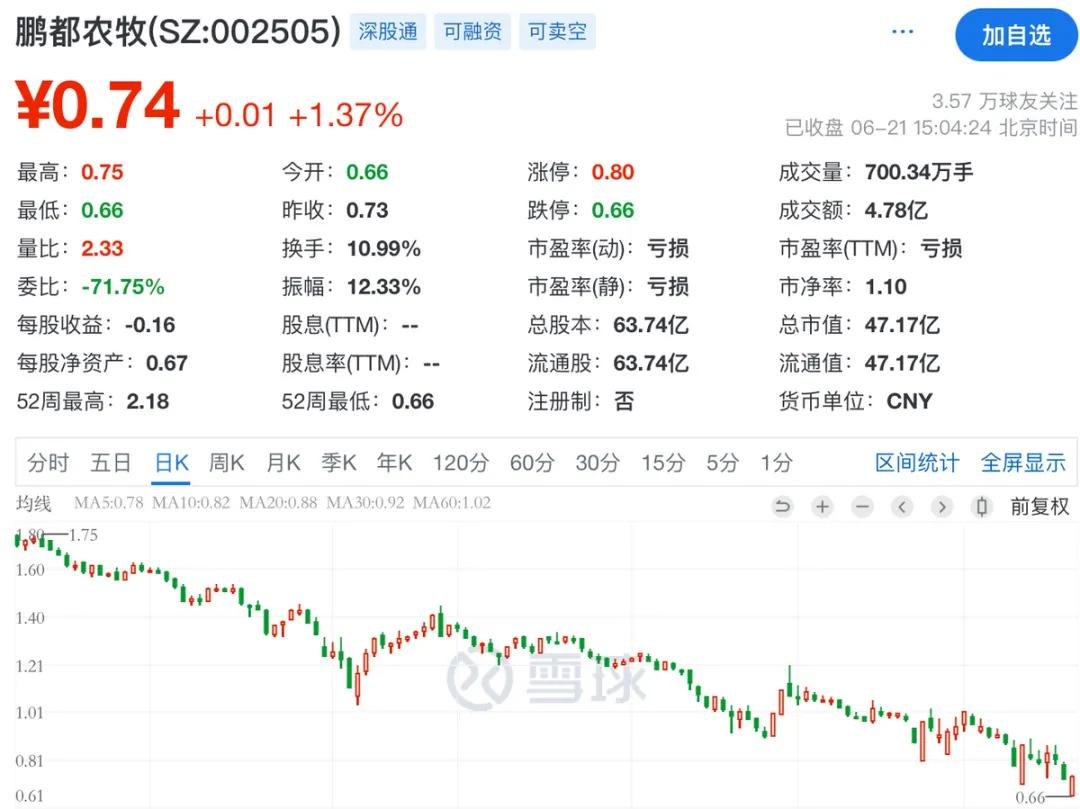Switch to the 5分 interval
Screen dimensions: 1080x809
point(723,463)
